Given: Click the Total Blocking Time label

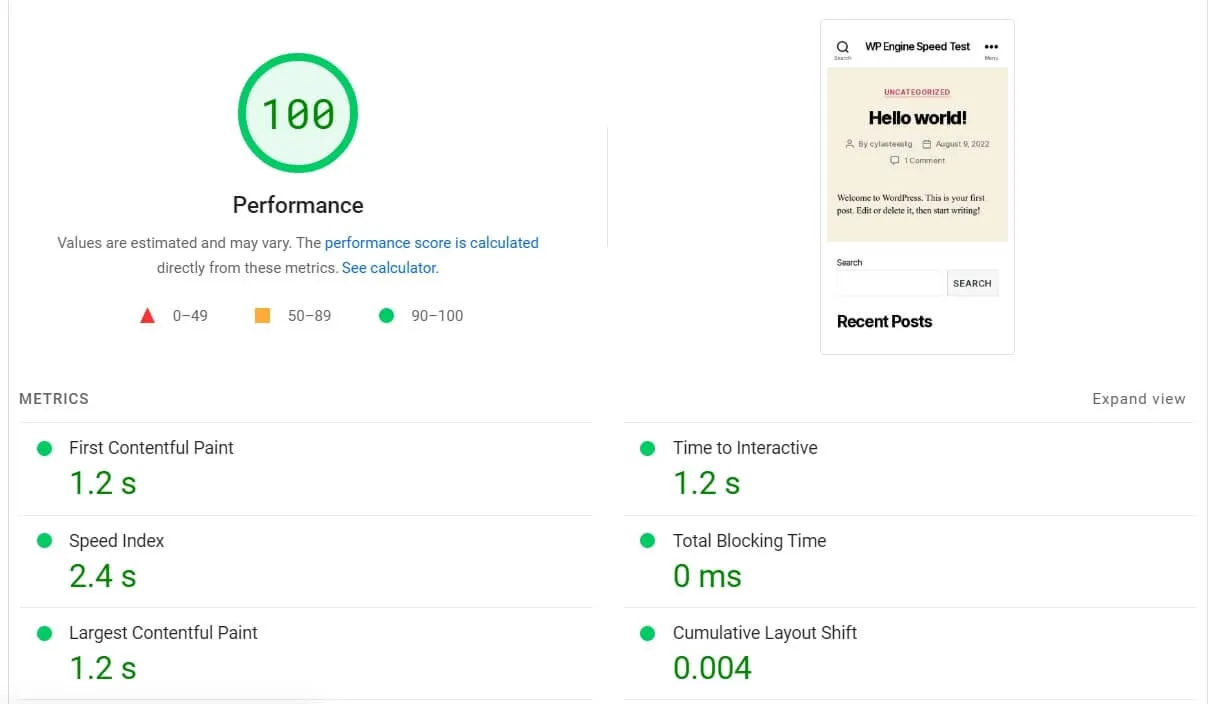Looking at the screenshot, I should point(749,541).
